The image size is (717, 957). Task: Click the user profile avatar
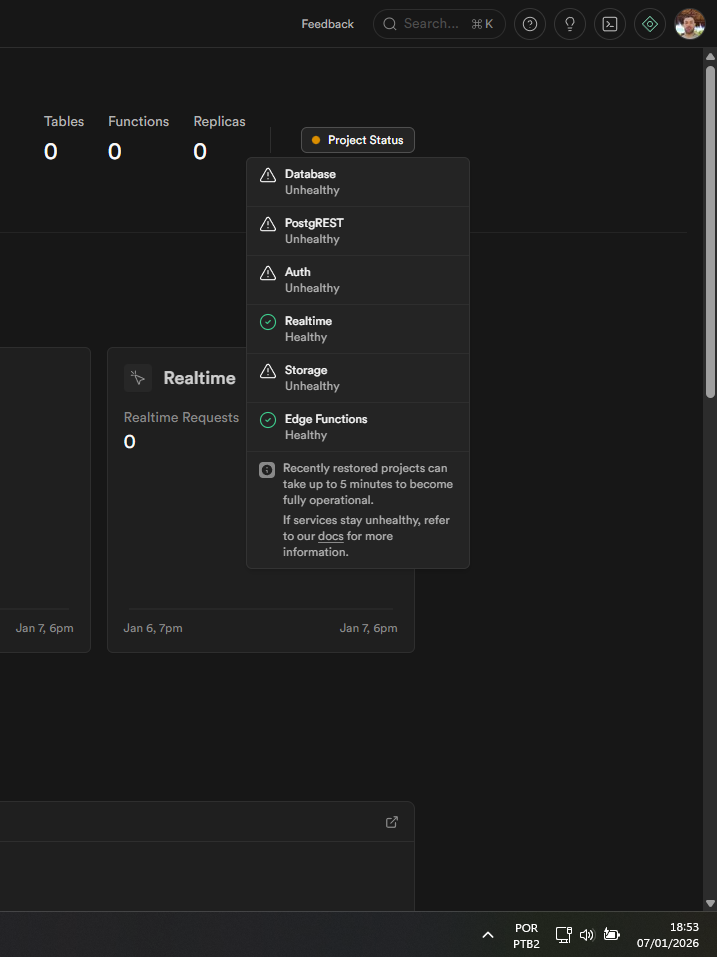point(690,24)
